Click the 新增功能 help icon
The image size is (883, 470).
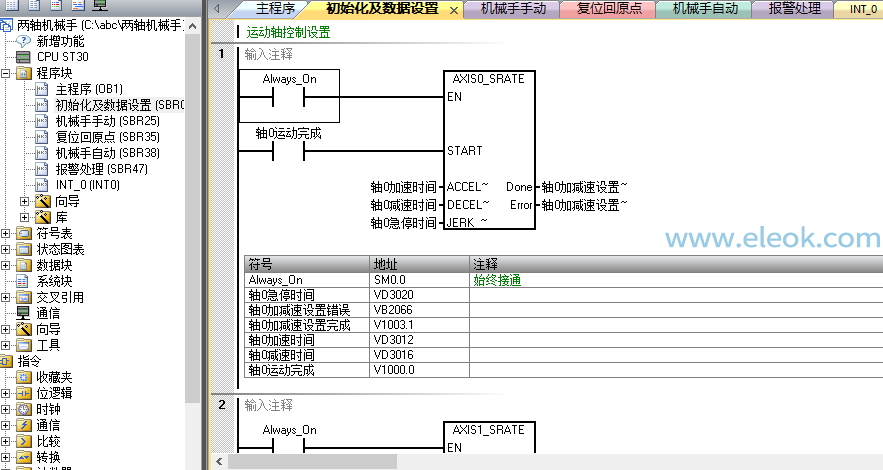(23, 41)
